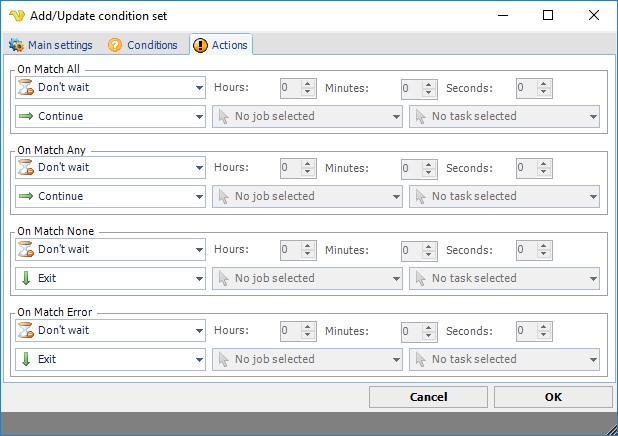This screenshot has height=436, width=618.
Task: Switch to the Main settings tab
Action: click(51, 45)
